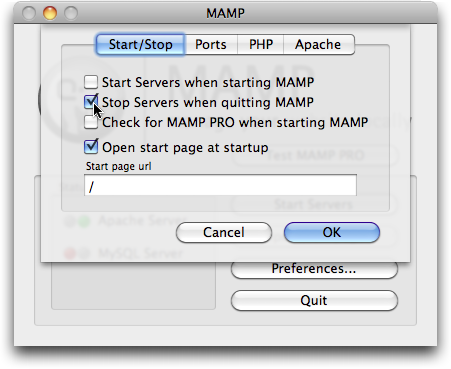Click the red MySQL Server status light
This screenshot has height=369, width=451.
pos(70,254)
